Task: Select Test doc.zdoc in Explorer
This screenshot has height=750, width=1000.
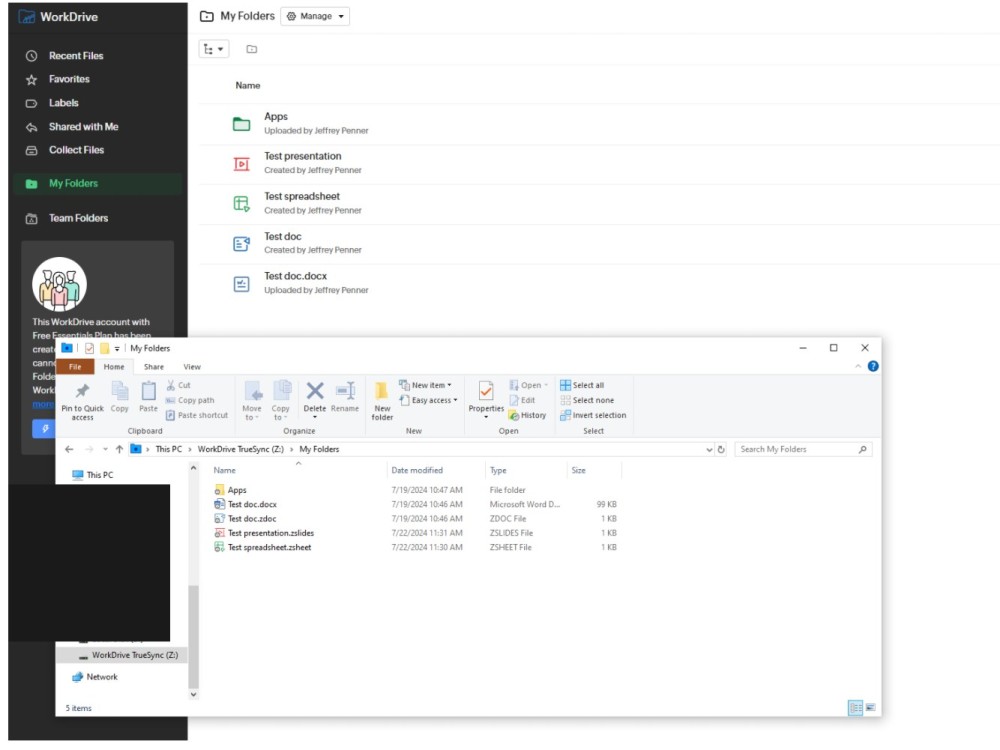Action: pyautogui.click(x=252, y=519)
